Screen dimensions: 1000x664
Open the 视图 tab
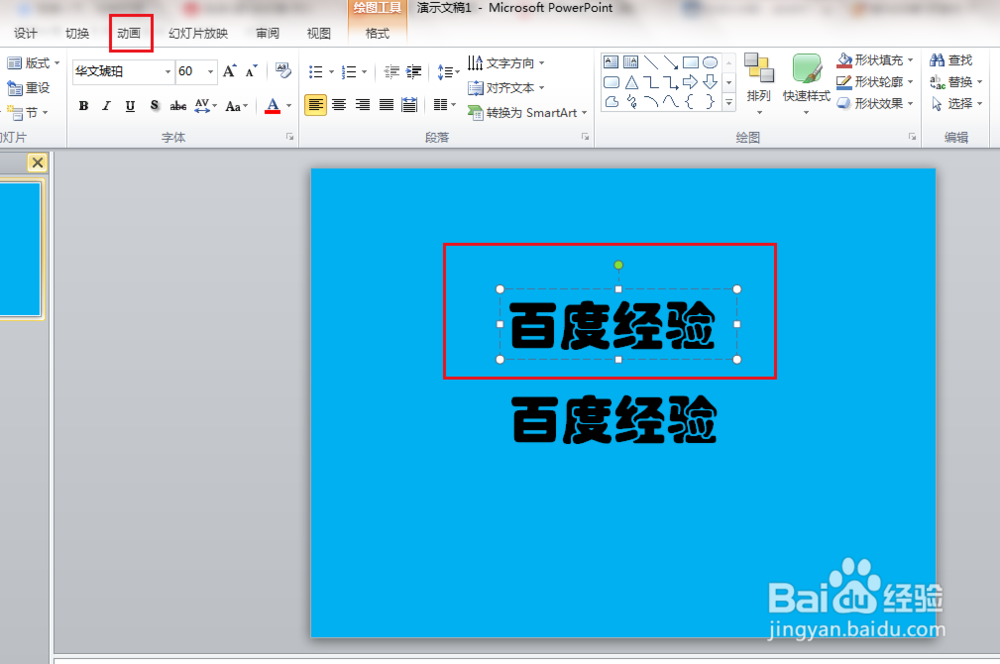click(x=319, y=33)
